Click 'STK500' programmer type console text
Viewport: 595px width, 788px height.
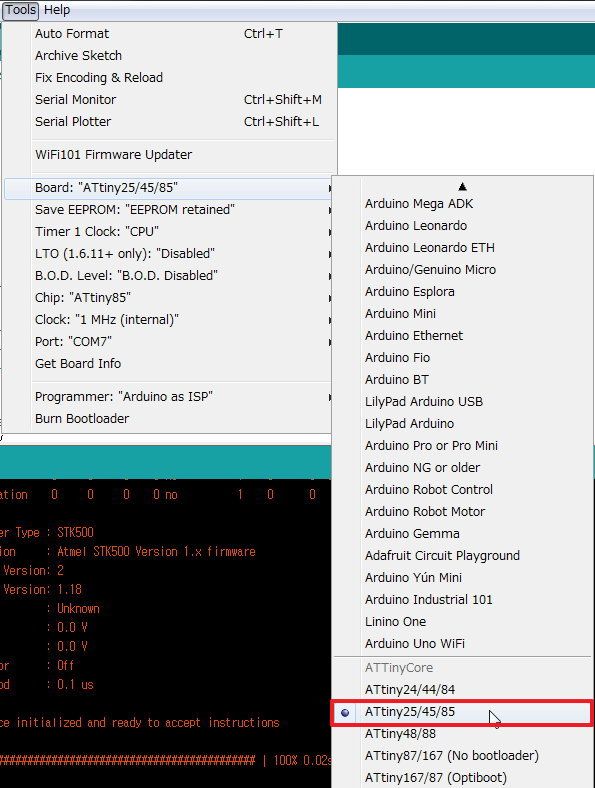point(75,533)
